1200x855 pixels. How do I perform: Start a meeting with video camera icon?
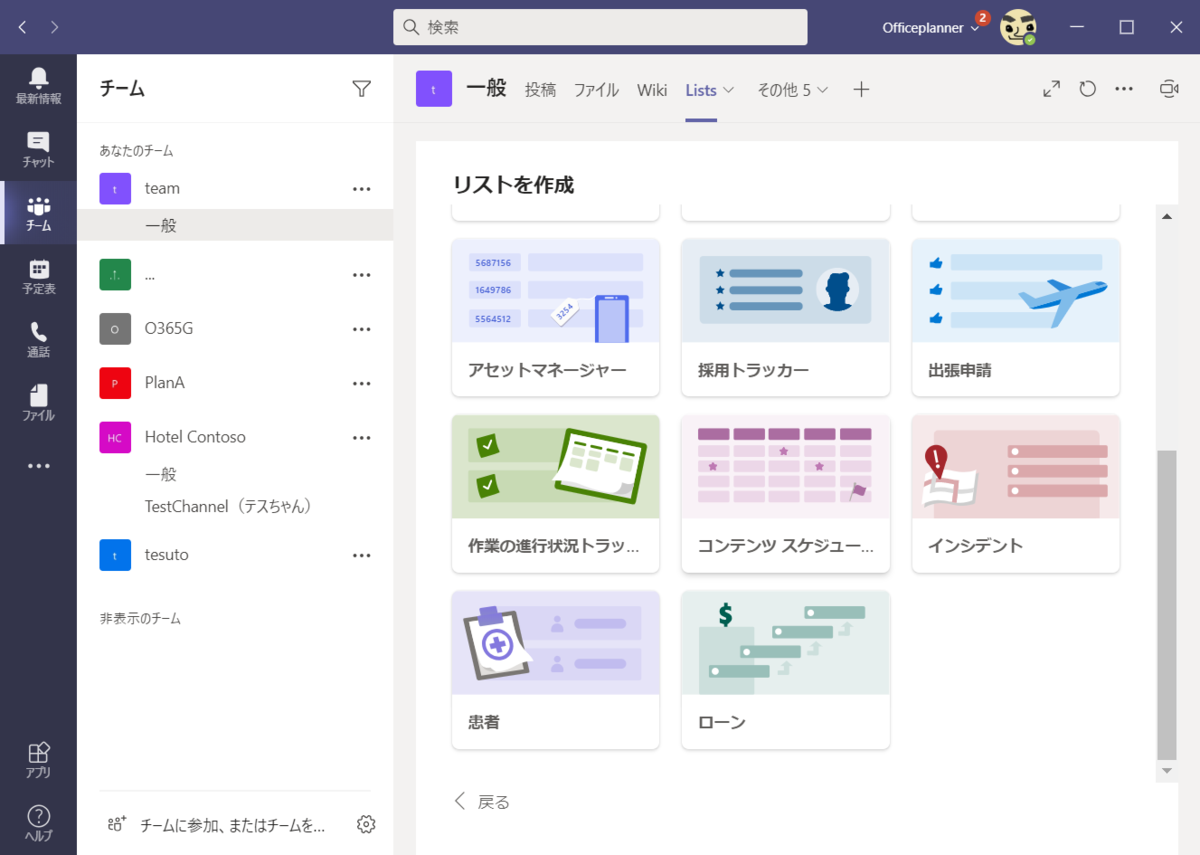(1169, 89)
